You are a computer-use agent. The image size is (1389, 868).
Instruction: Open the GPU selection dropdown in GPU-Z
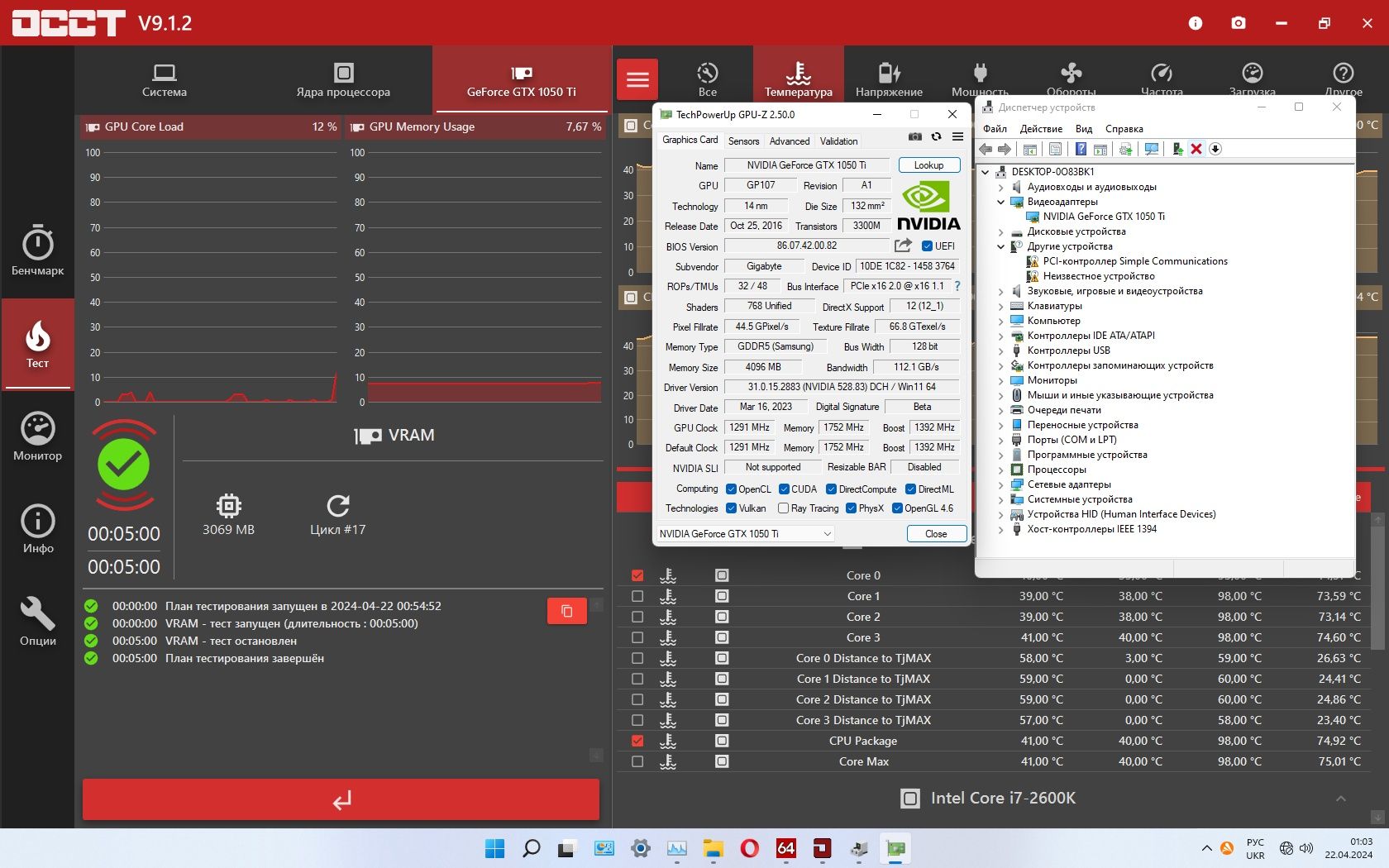pos(746,534)
